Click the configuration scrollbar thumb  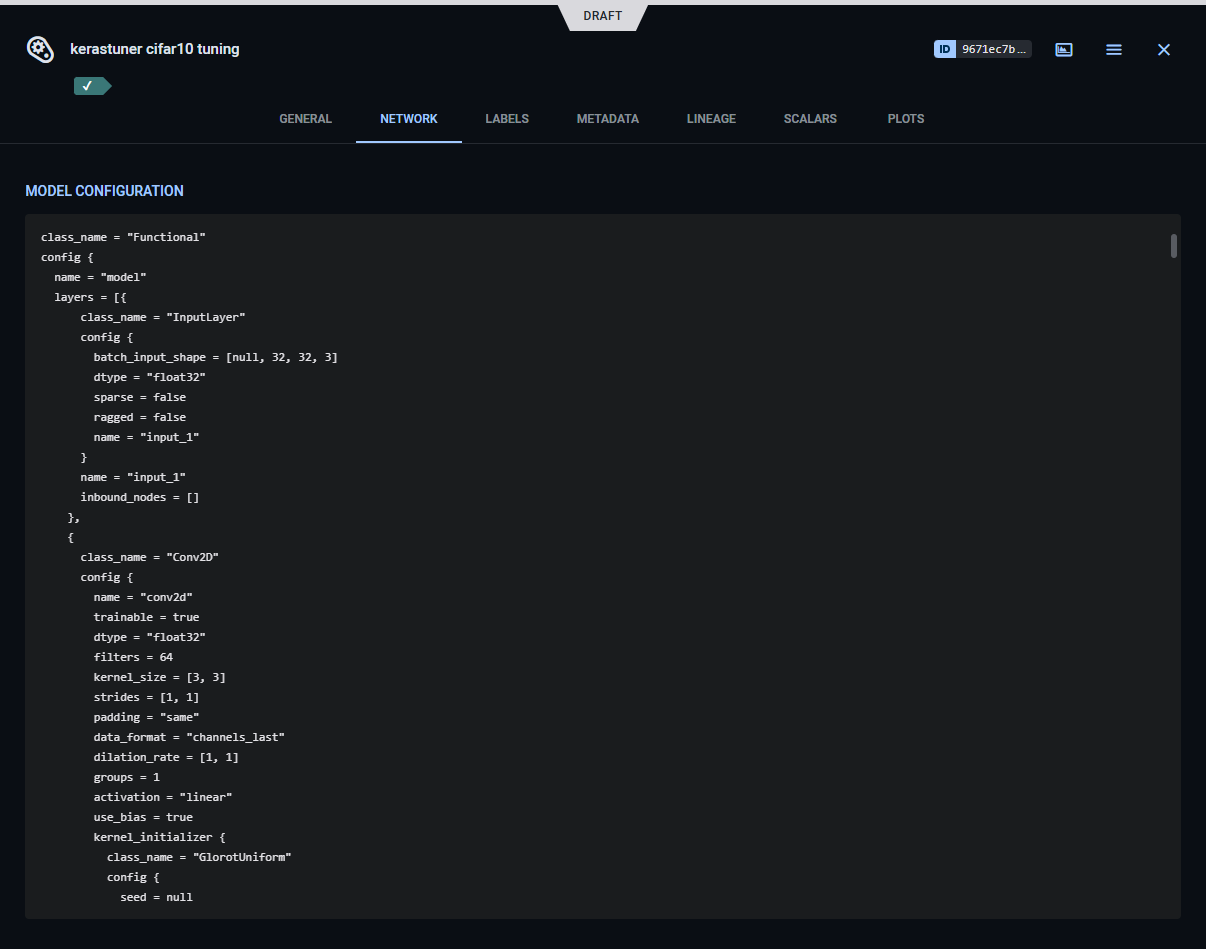1174,246
